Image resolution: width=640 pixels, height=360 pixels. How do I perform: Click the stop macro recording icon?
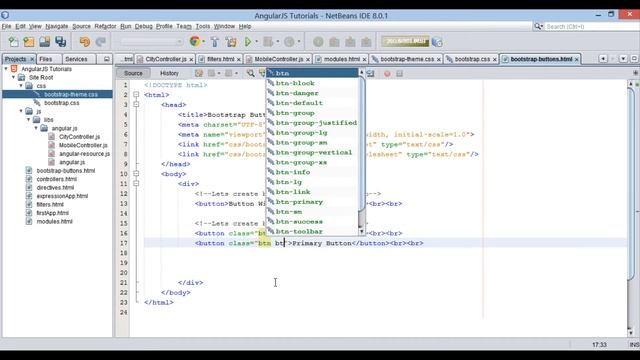click(400, 73)
